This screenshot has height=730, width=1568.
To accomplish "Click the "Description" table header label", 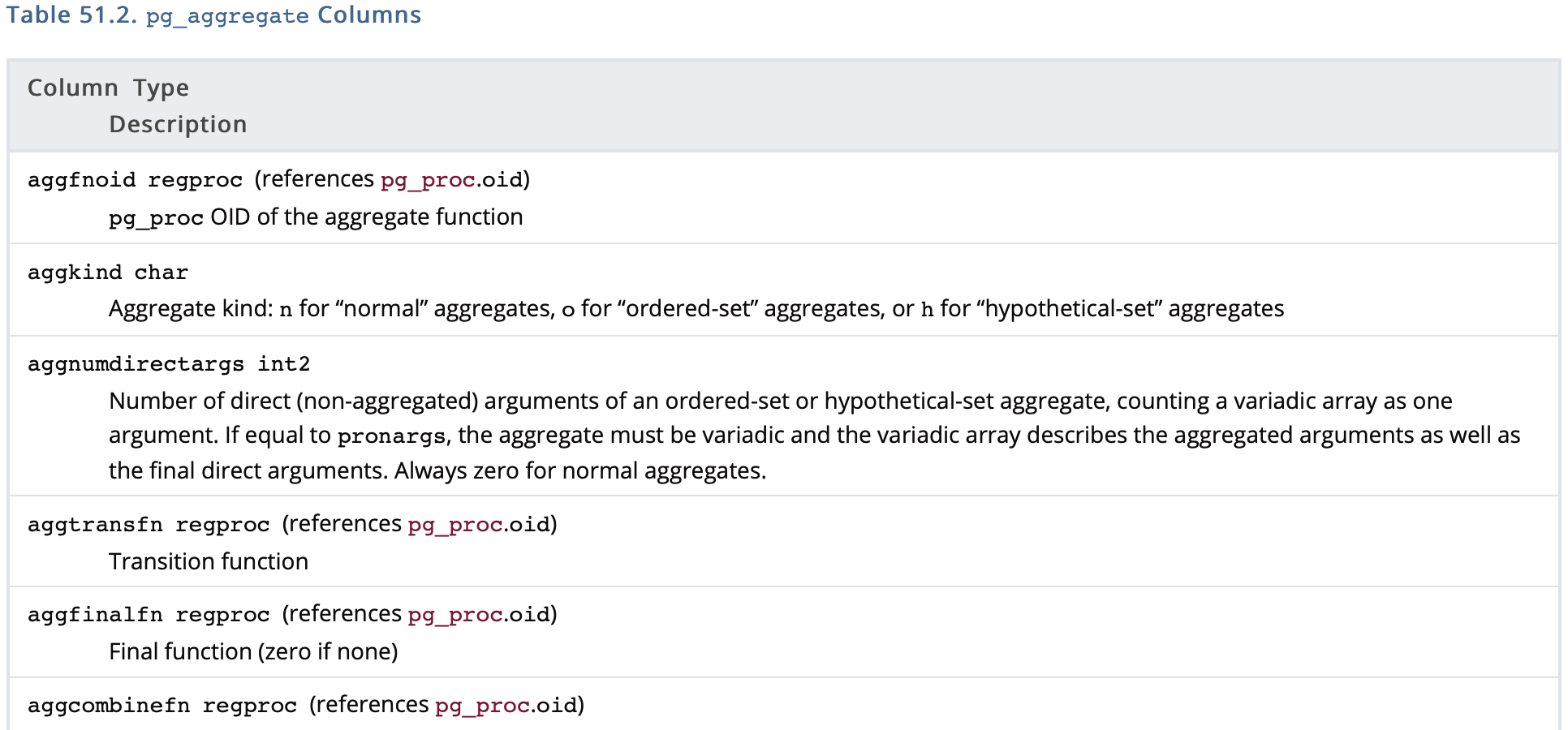I will [x=178, y=124].
